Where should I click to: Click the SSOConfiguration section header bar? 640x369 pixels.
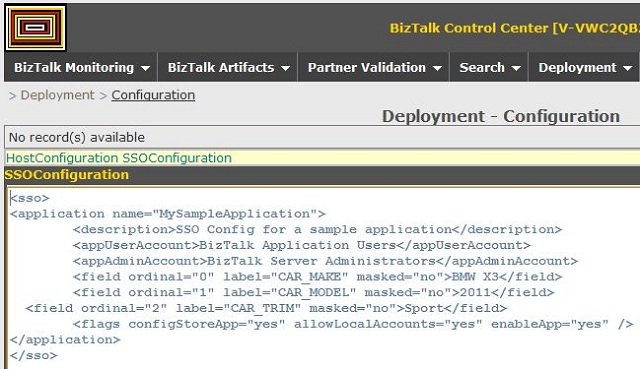[x=322, y=175]
